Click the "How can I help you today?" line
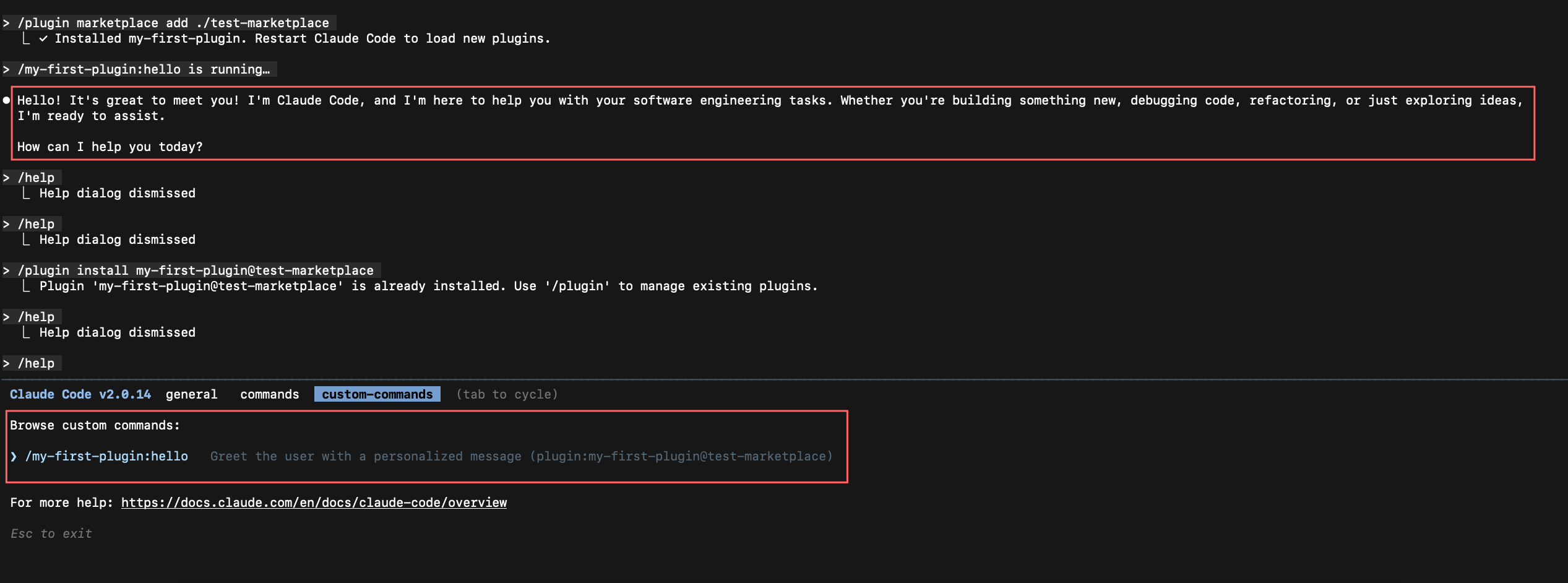This screenshot has width=1568, height=583. point(110,147)
